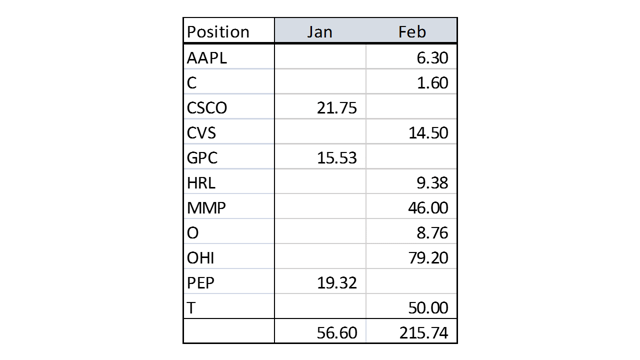This screenshot has height=360, width=640.
Task: Select the Position header cell
Action: pos(229,31)
